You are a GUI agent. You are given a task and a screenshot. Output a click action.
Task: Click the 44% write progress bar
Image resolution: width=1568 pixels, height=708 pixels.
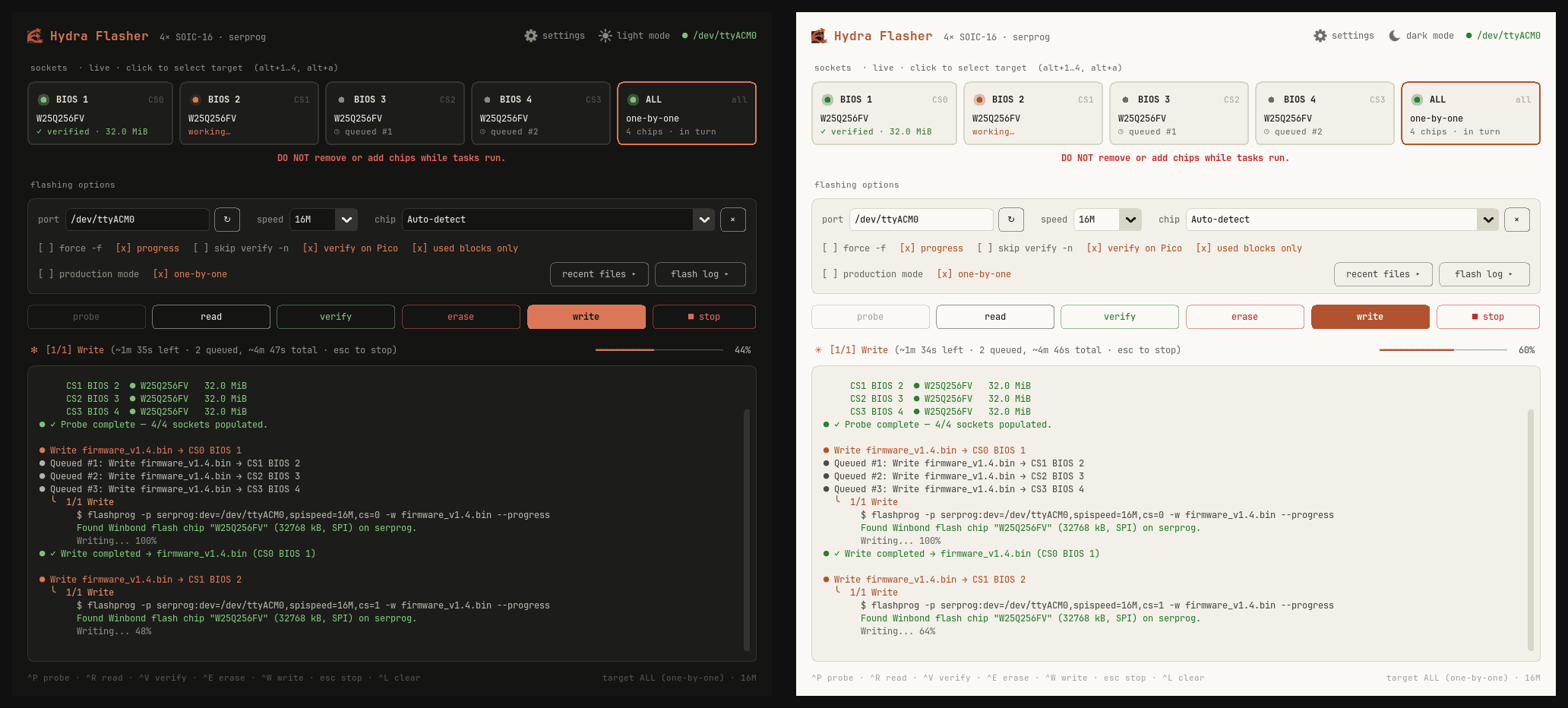[659, 350]
